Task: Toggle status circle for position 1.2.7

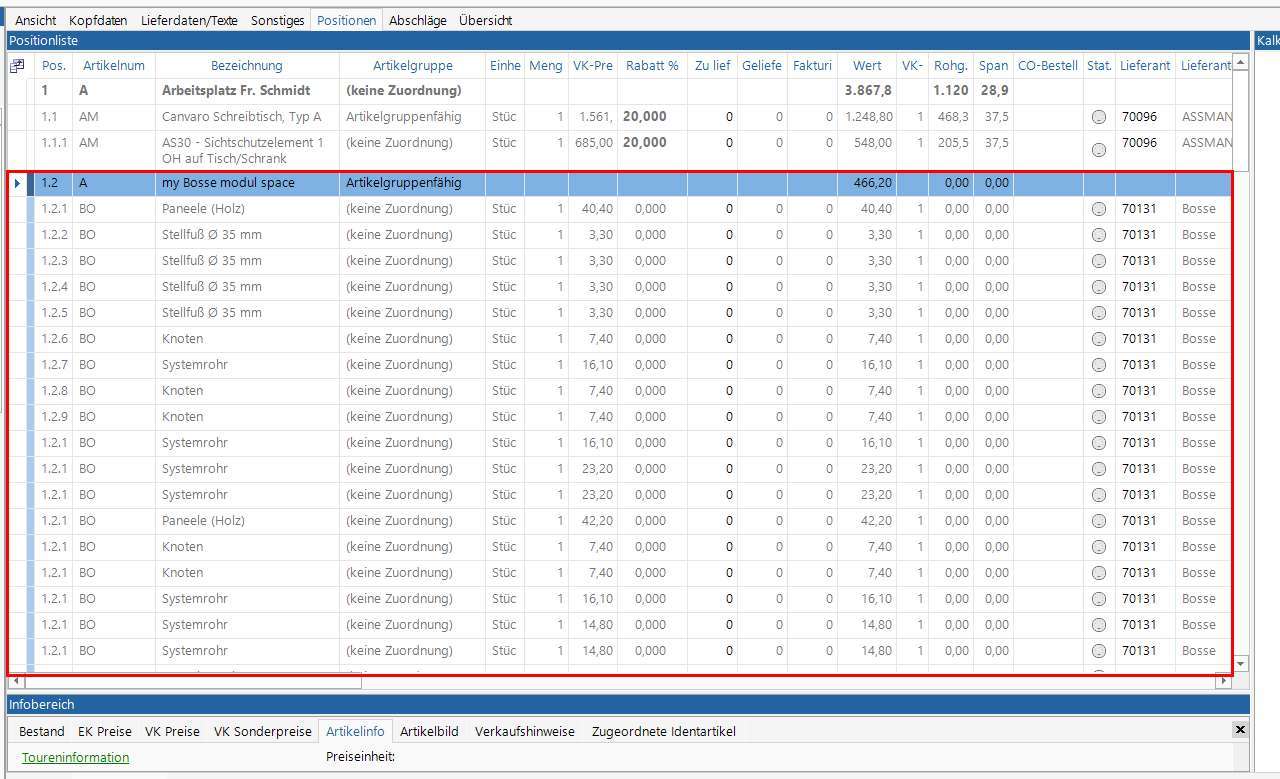Action: tap(1099, 365)
